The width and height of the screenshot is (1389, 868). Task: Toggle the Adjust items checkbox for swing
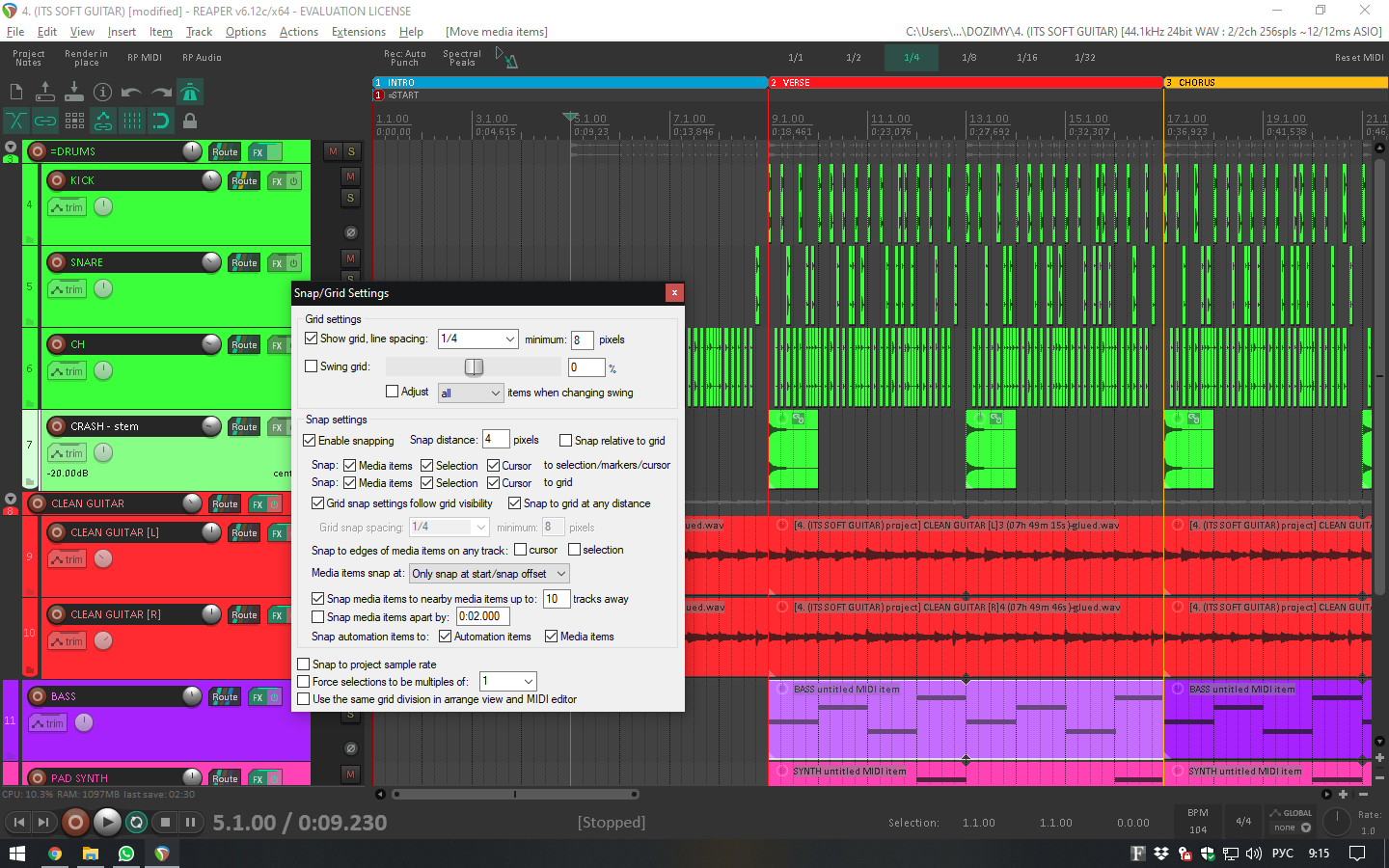[x=392, y=392]
